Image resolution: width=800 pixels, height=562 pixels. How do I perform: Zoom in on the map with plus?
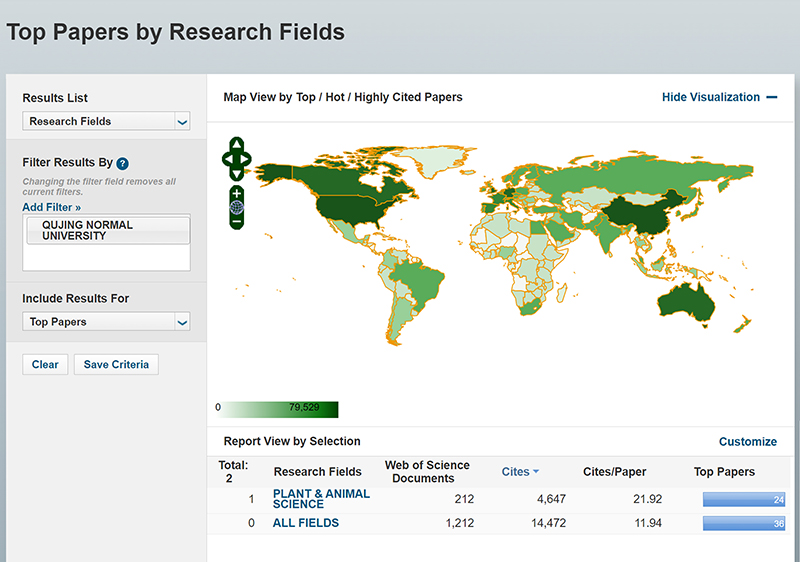[x=236, y=192]
